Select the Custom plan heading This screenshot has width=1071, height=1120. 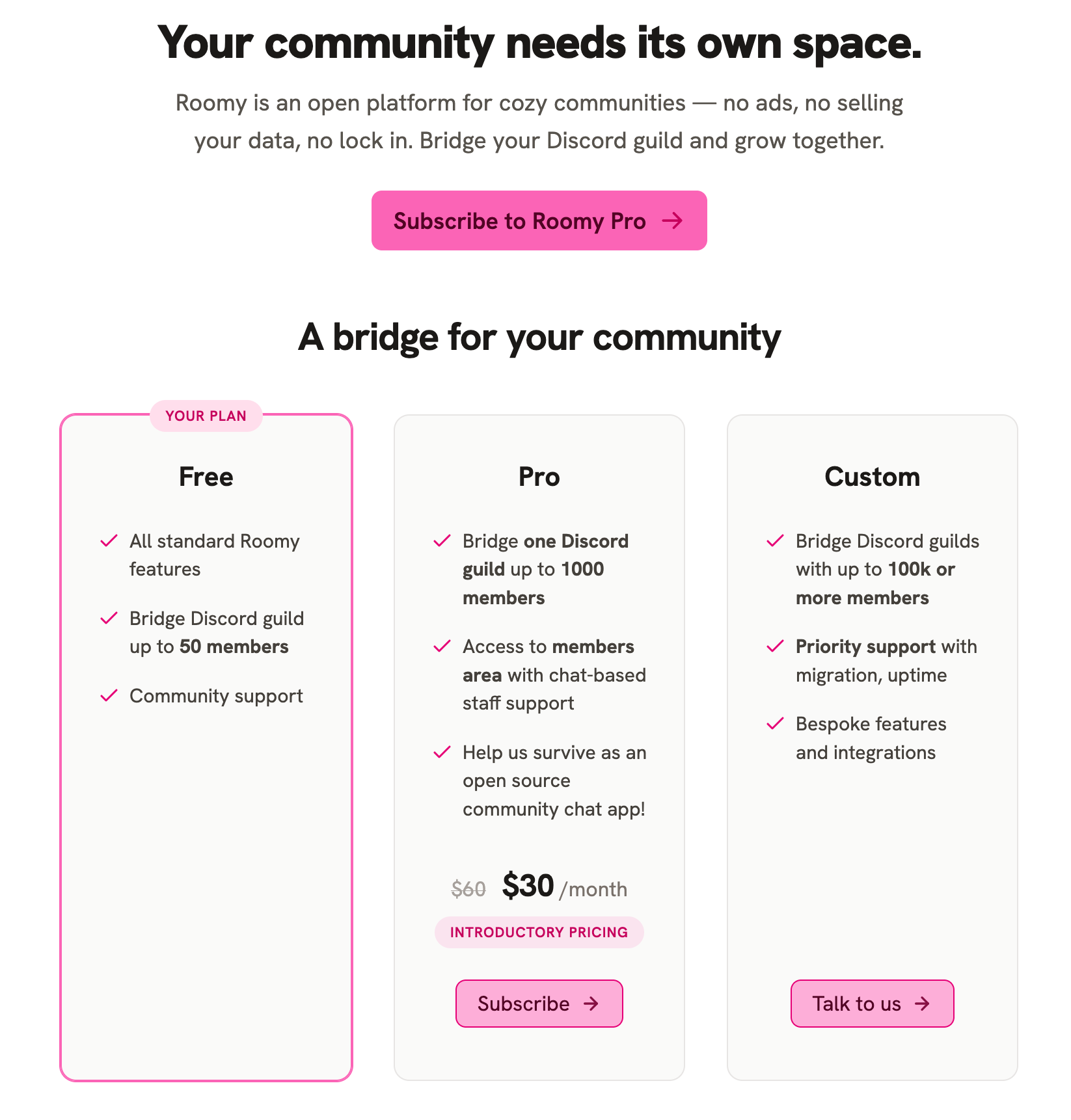[x=872, y=477]
